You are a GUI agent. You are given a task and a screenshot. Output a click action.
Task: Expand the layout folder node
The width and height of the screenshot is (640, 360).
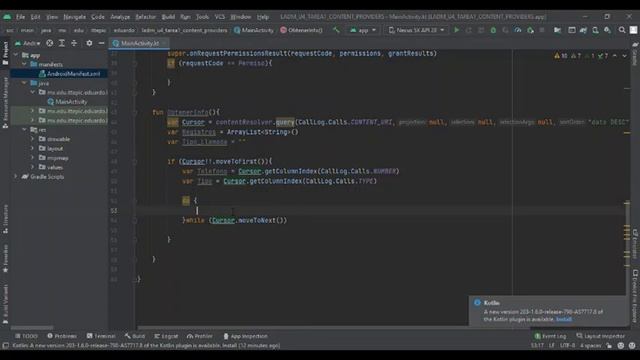click(33, 149)
